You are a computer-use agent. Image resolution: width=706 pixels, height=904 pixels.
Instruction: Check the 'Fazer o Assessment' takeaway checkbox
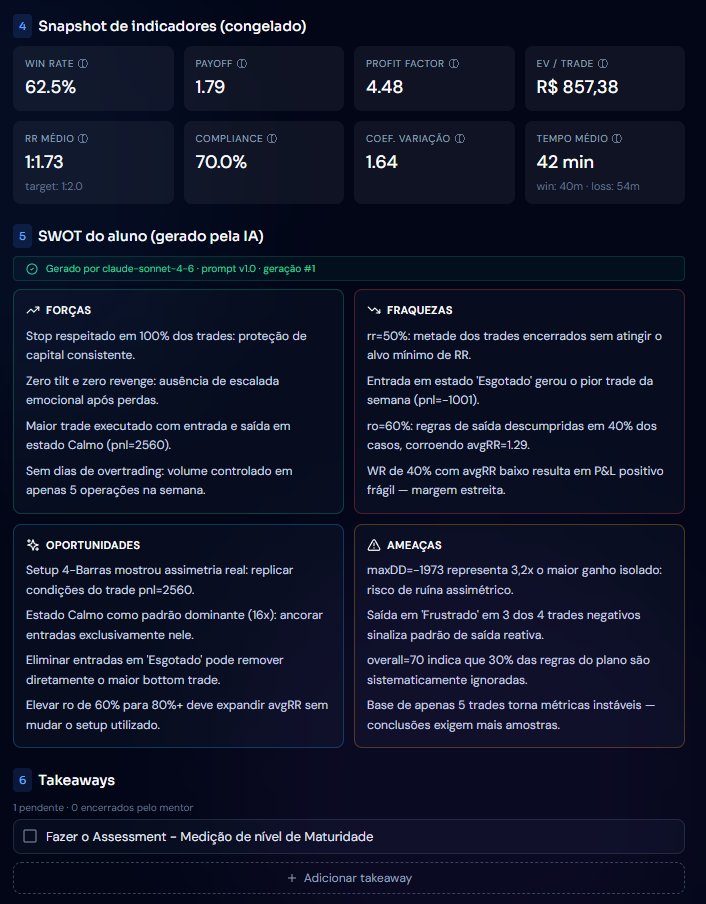(30, 836)
